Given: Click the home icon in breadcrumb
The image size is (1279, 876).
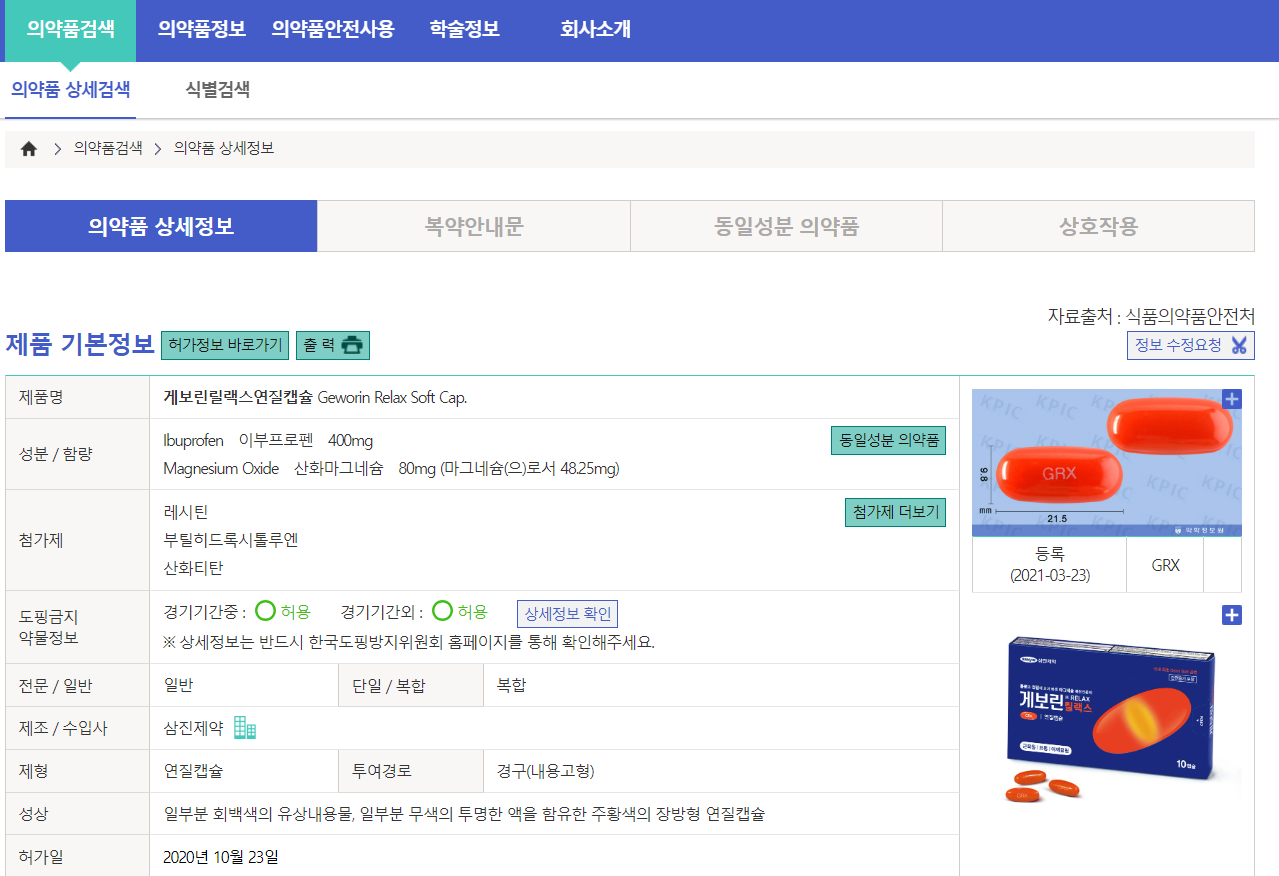Looking at the screenshot, I should click(x=29, y=149).
